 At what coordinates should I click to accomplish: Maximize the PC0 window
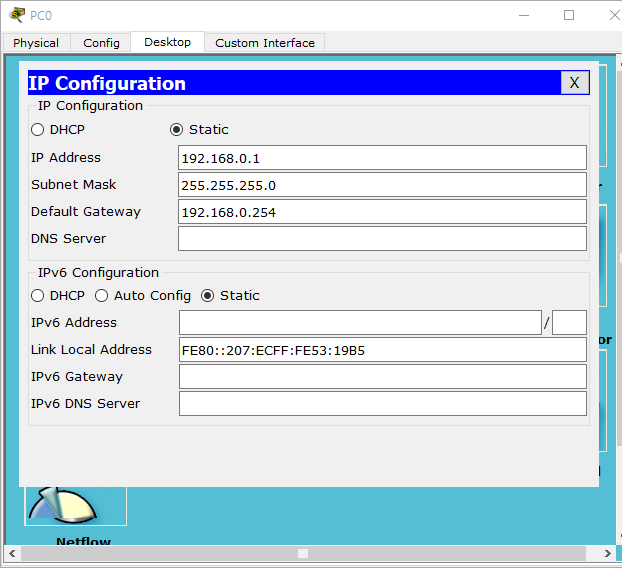569,15
